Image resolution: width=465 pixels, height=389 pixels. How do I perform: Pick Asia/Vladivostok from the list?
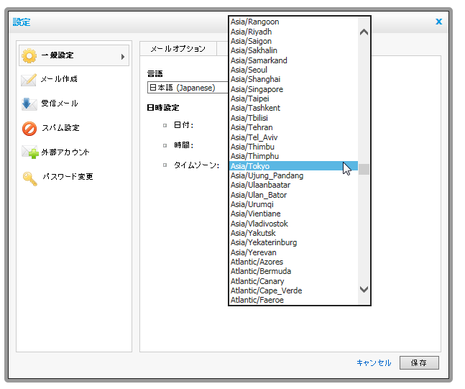(x=293, y=224)
